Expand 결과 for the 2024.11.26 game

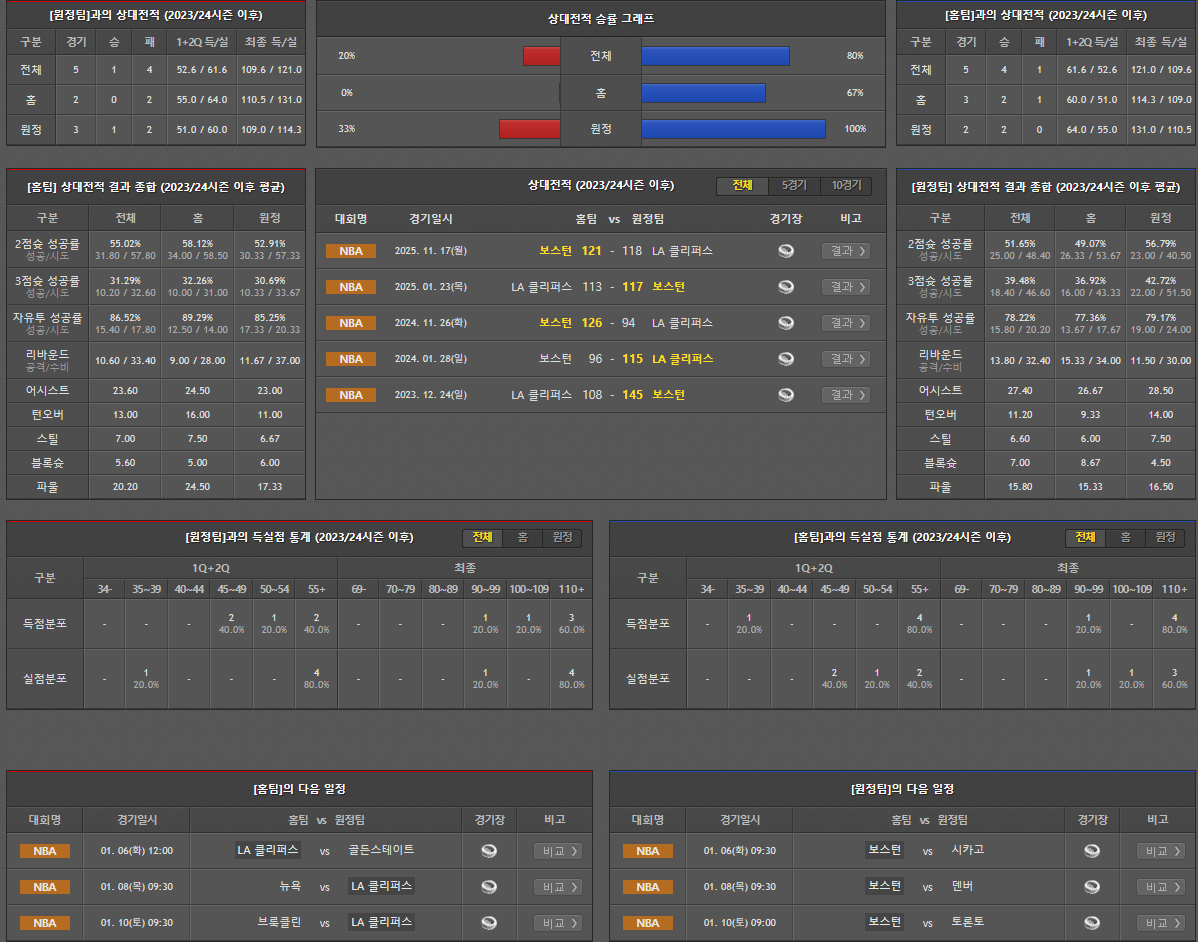coord(845,323)
